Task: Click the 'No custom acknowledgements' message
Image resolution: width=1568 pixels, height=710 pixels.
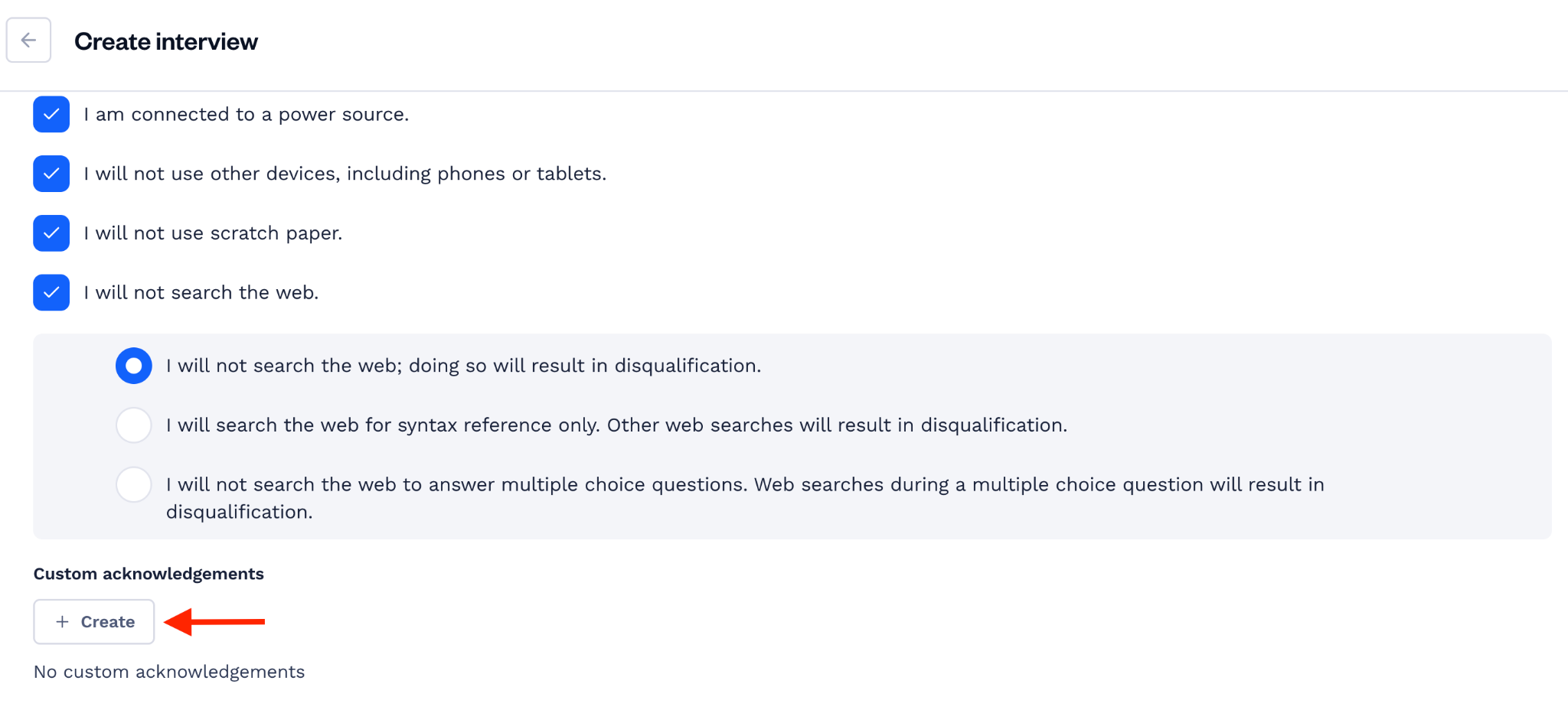Action: point(169,672)
